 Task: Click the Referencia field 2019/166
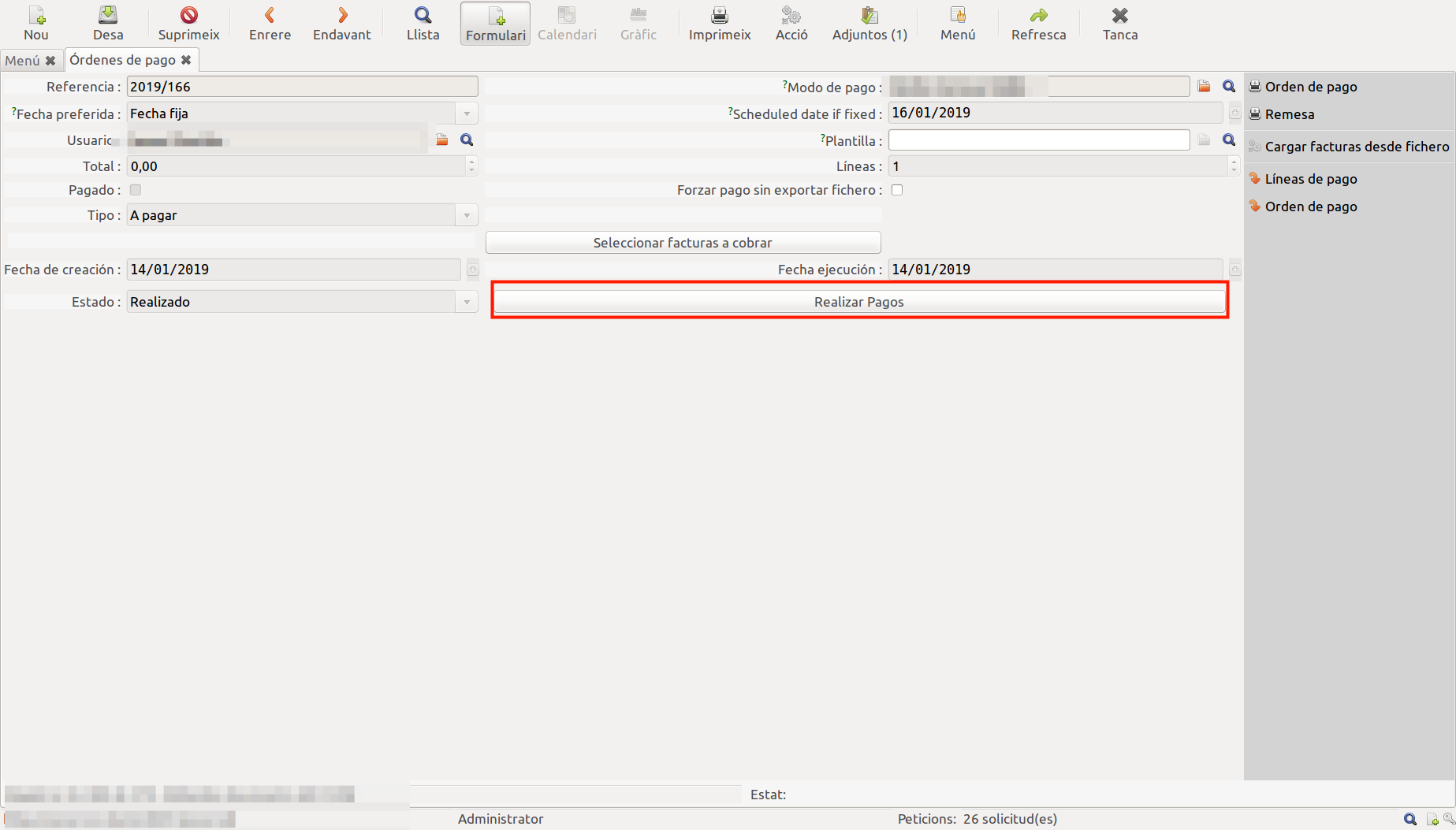point(302,87)
